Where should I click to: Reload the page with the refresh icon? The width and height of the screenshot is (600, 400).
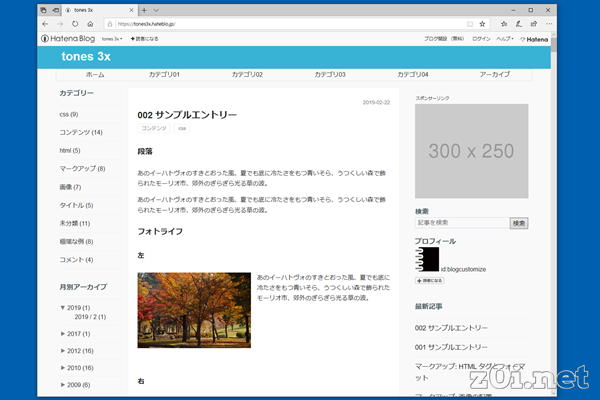point(75,24)
